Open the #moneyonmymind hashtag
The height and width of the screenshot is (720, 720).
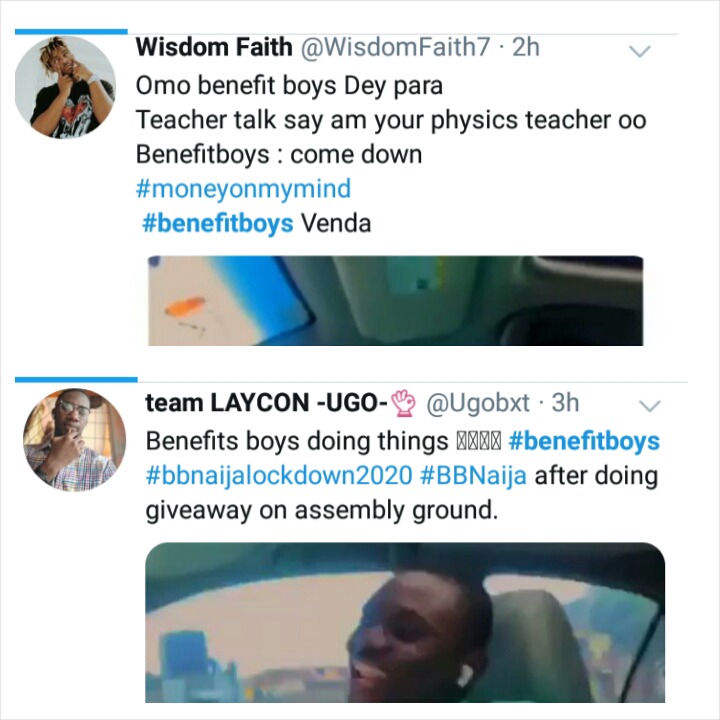(243, 189)
